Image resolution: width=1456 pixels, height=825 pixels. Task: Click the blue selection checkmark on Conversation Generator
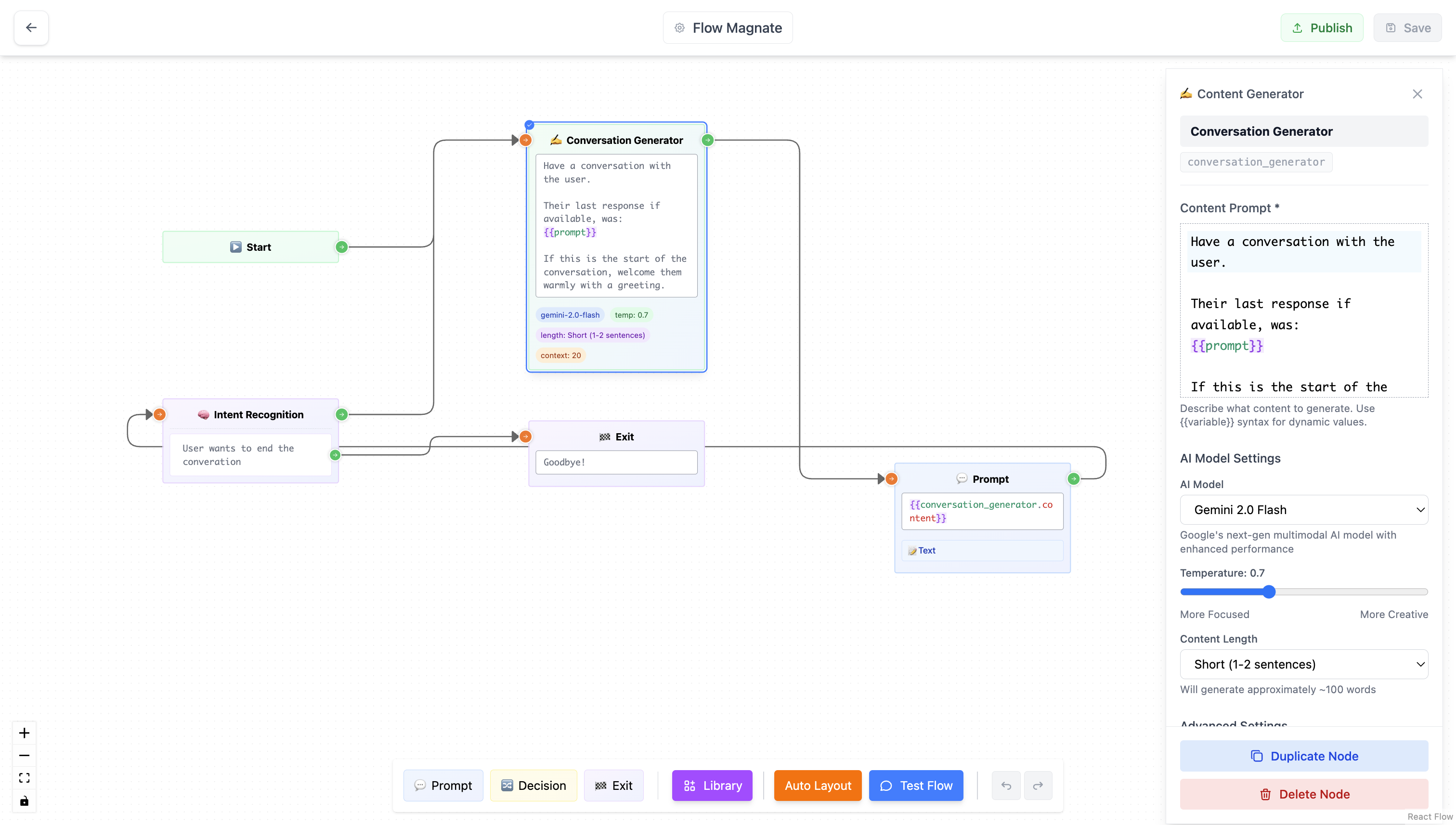[529, 125]
